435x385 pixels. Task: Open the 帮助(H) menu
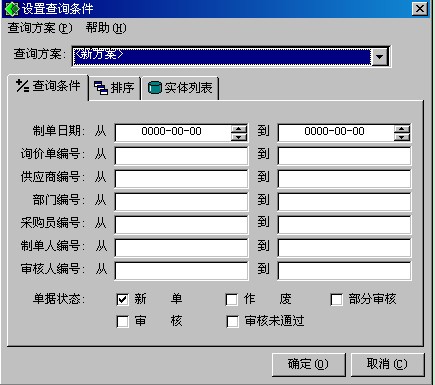click(x=106, y=28)
